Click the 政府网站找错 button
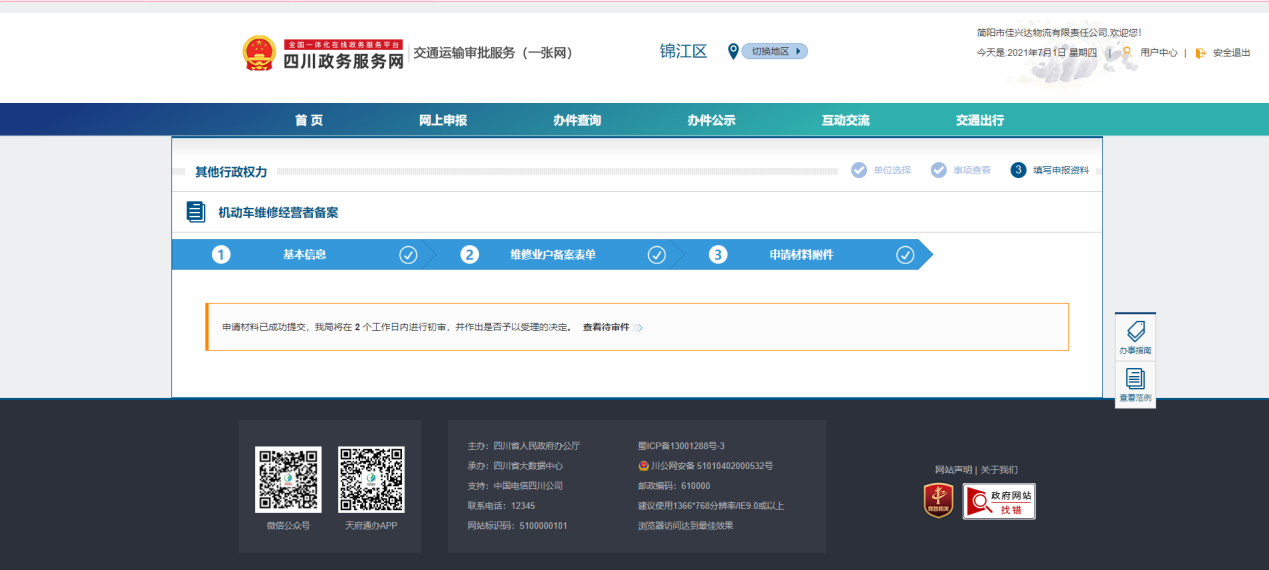Screen dimensions: 1269x570 999,501
